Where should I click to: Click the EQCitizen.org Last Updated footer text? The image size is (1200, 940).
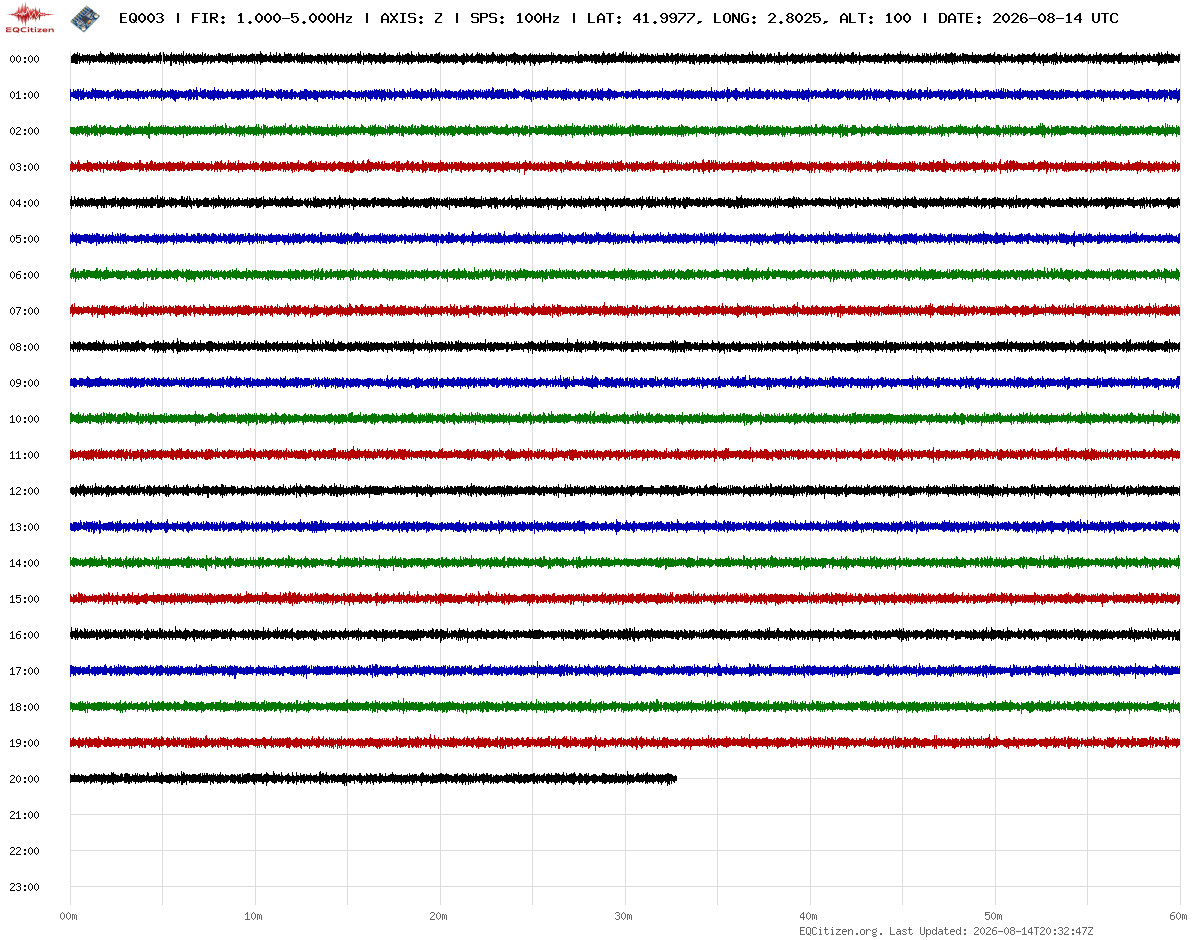pos(946,931)
